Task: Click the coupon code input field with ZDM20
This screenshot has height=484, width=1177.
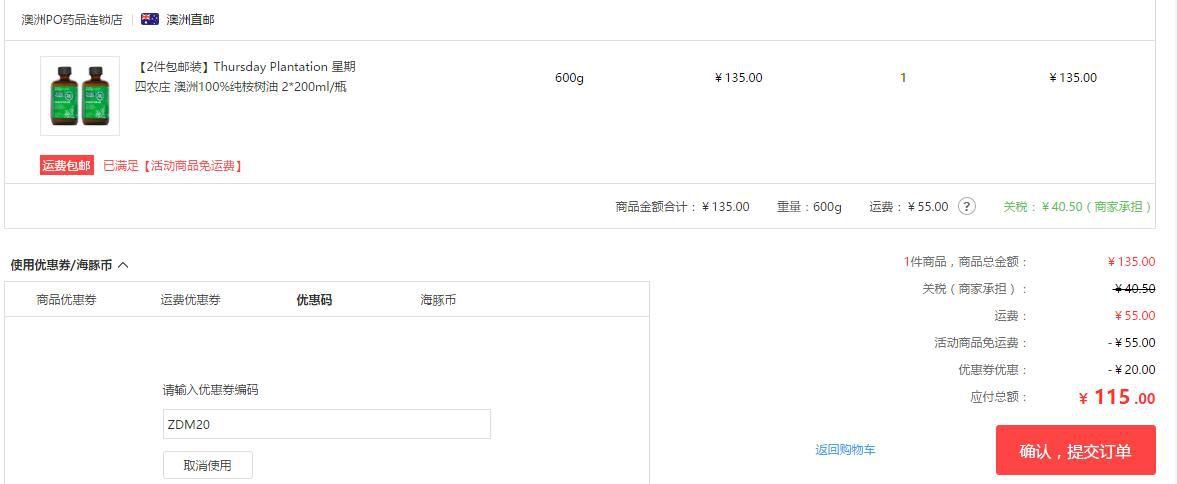Action: click(x=327, y=424)
